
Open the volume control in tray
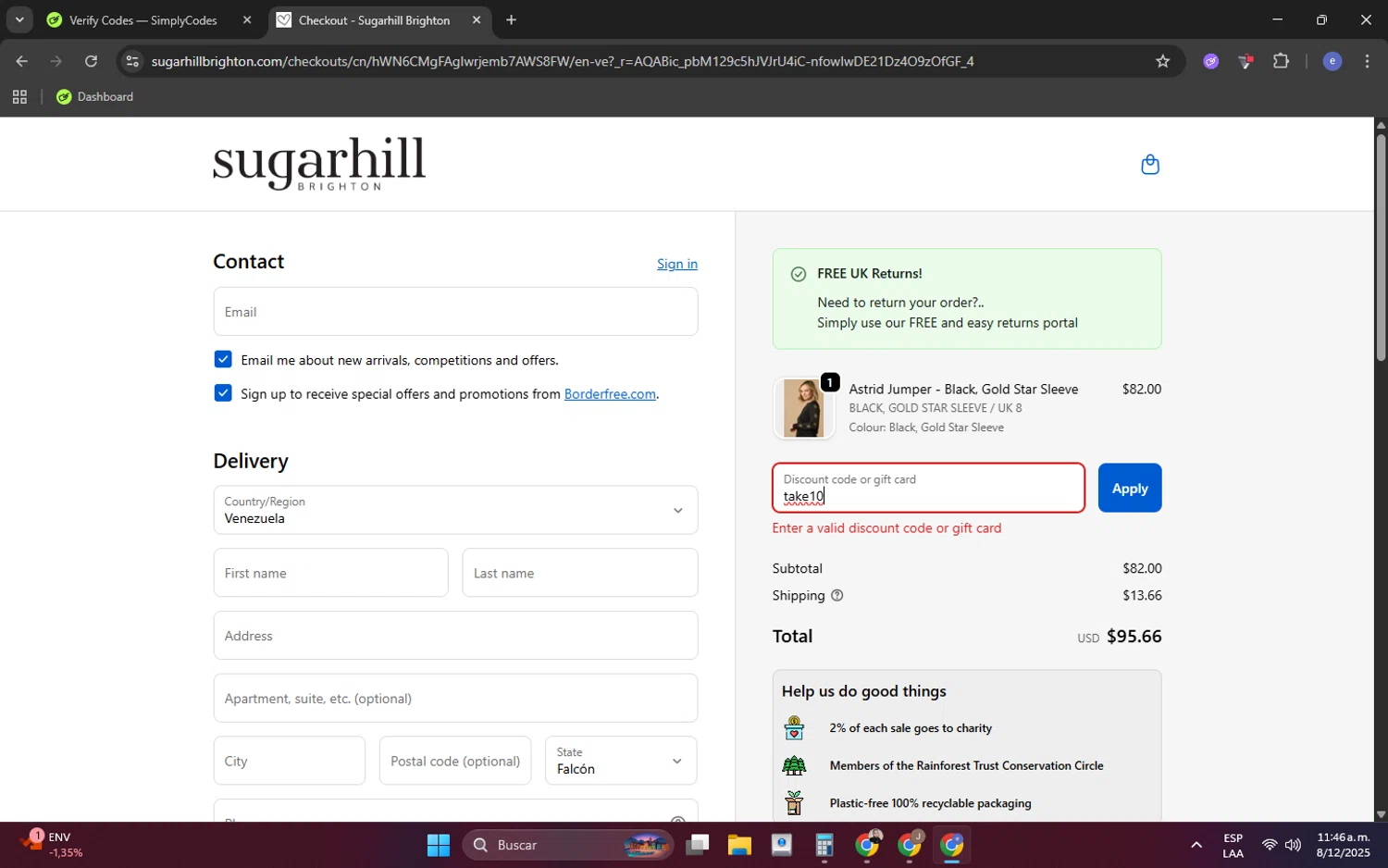(x=1293, y=845)
